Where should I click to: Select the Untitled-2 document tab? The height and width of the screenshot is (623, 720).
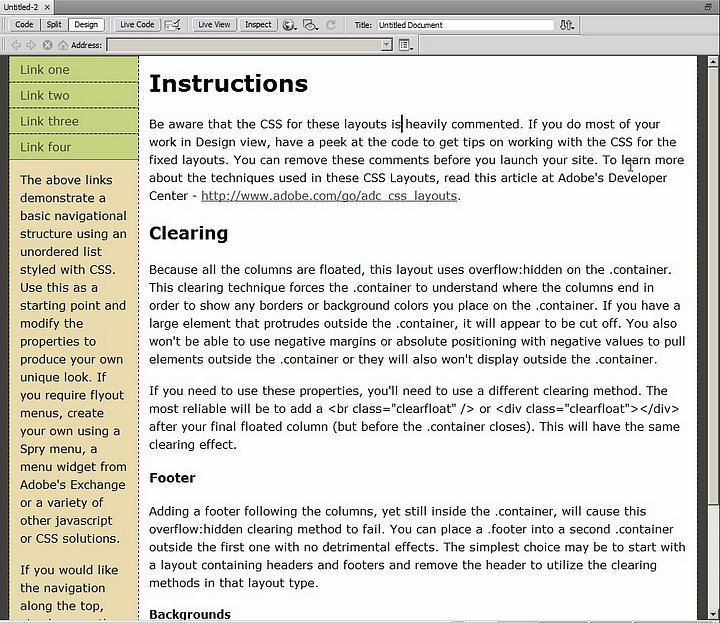[x=21, y=7]
